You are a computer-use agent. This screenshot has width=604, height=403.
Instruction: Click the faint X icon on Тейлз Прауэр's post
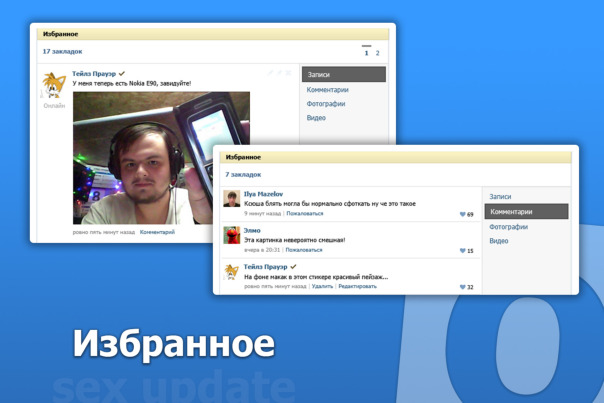pos(288,72)
